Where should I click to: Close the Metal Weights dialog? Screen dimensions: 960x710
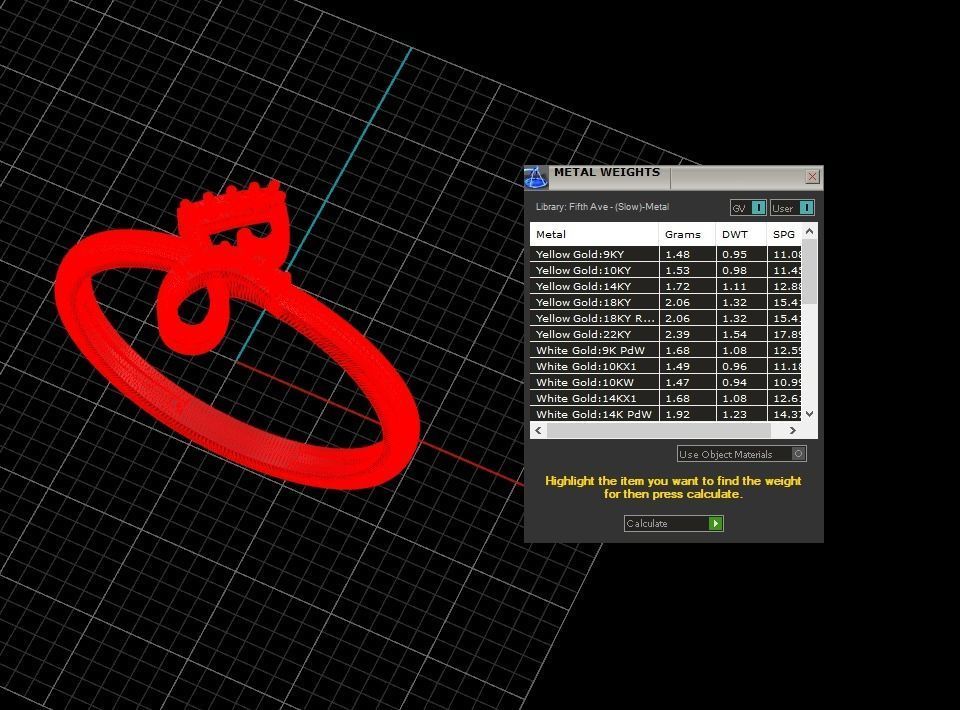[812, 177]
